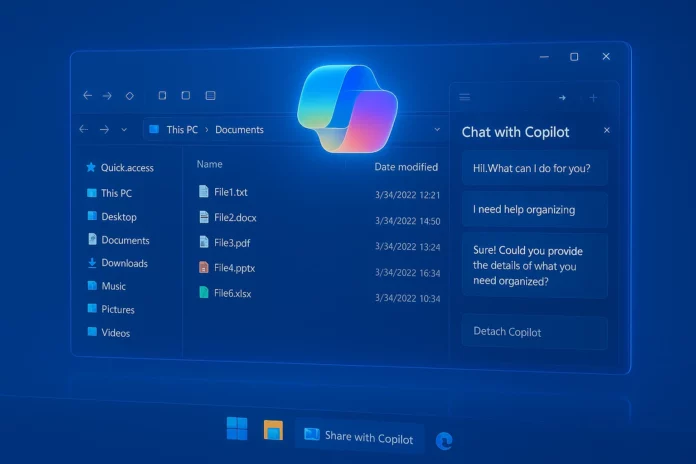696x464 pixels.
Task: Close the Chat with Copilot panel
Action: tap(607, 130)
